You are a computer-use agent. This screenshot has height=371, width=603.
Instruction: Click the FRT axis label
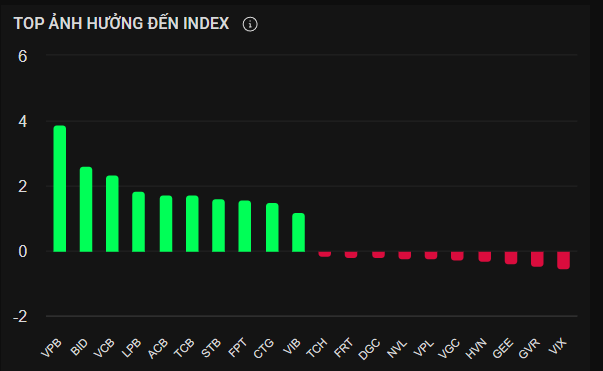343,348
